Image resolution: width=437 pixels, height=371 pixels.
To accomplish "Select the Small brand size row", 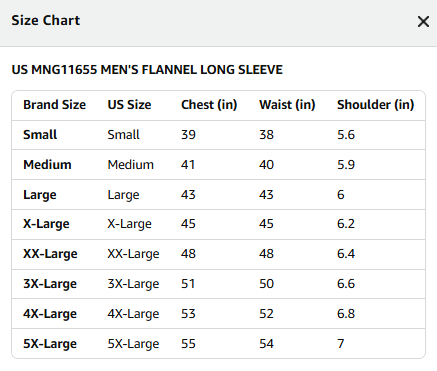I will (x=218, y=135).
